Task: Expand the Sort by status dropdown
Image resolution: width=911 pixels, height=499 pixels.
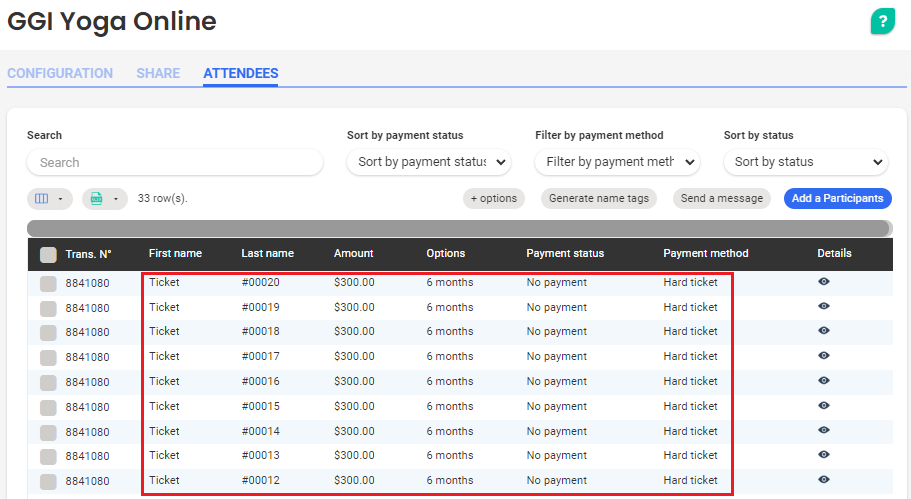Action: (805, 162)
